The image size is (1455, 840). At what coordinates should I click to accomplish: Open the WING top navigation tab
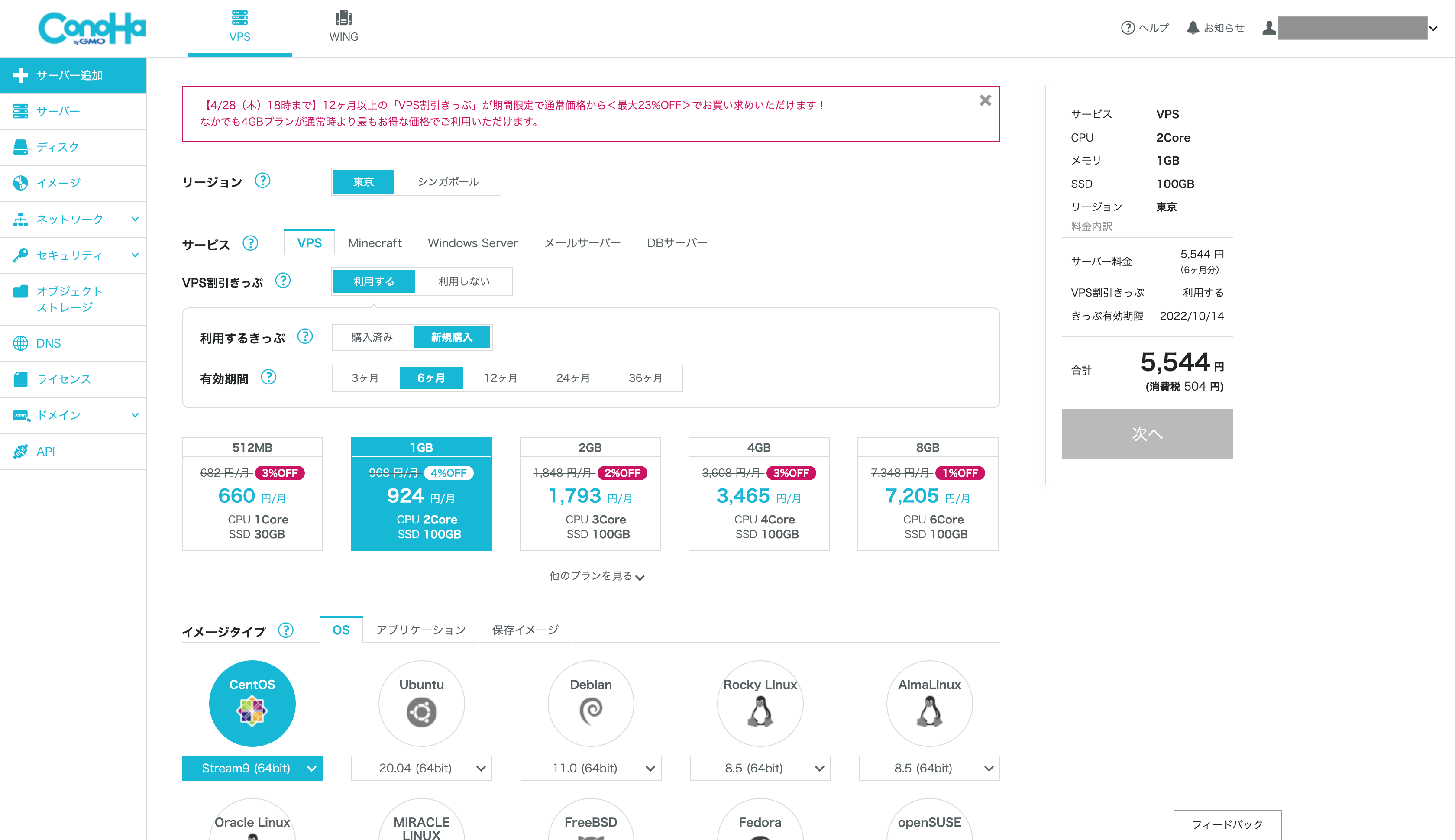(x=343, y=27)
